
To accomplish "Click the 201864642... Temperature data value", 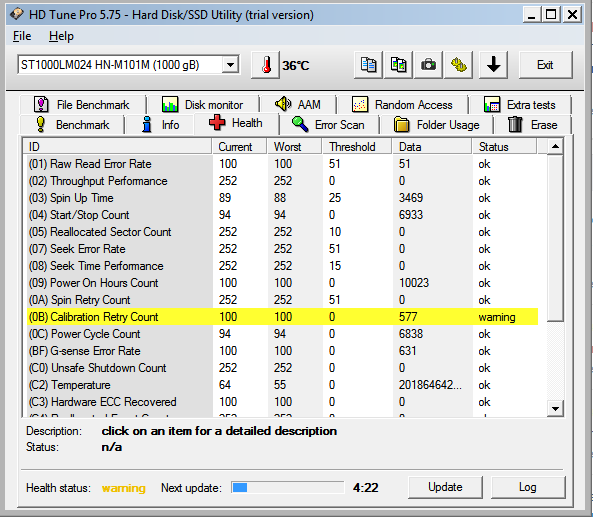I will coord(430,385).
